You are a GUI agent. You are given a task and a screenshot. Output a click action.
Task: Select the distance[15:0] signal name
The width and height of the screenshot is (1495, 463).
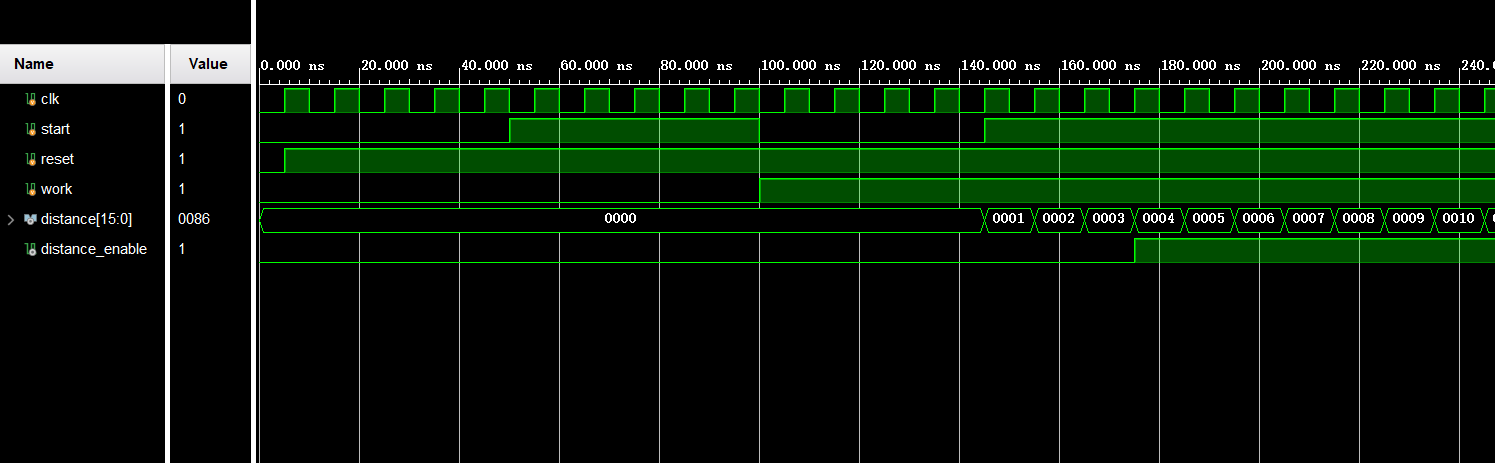click(86, 219)
